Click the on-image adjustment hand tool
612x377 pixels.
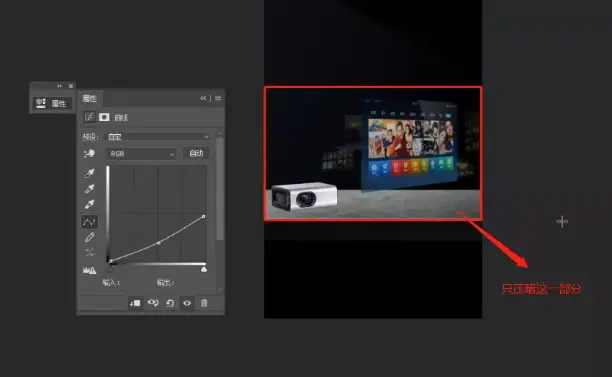point(89,153)
